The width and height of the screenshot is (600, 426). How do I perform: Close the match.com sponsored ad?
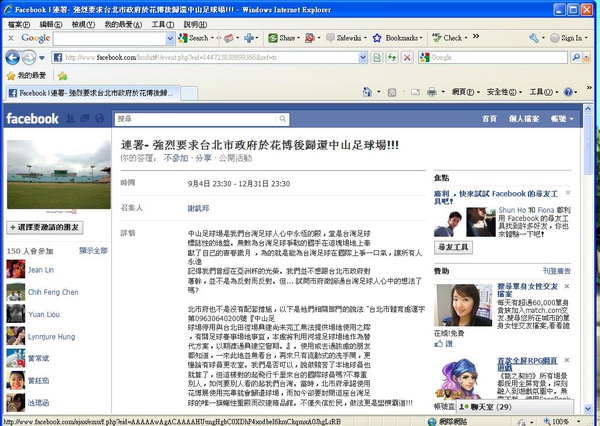(567, 286)
